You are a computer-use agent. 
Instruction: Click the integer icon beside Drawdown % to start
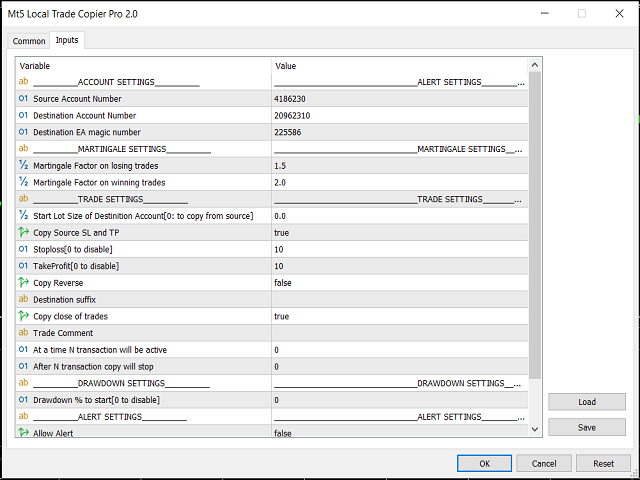pos(23,400)
